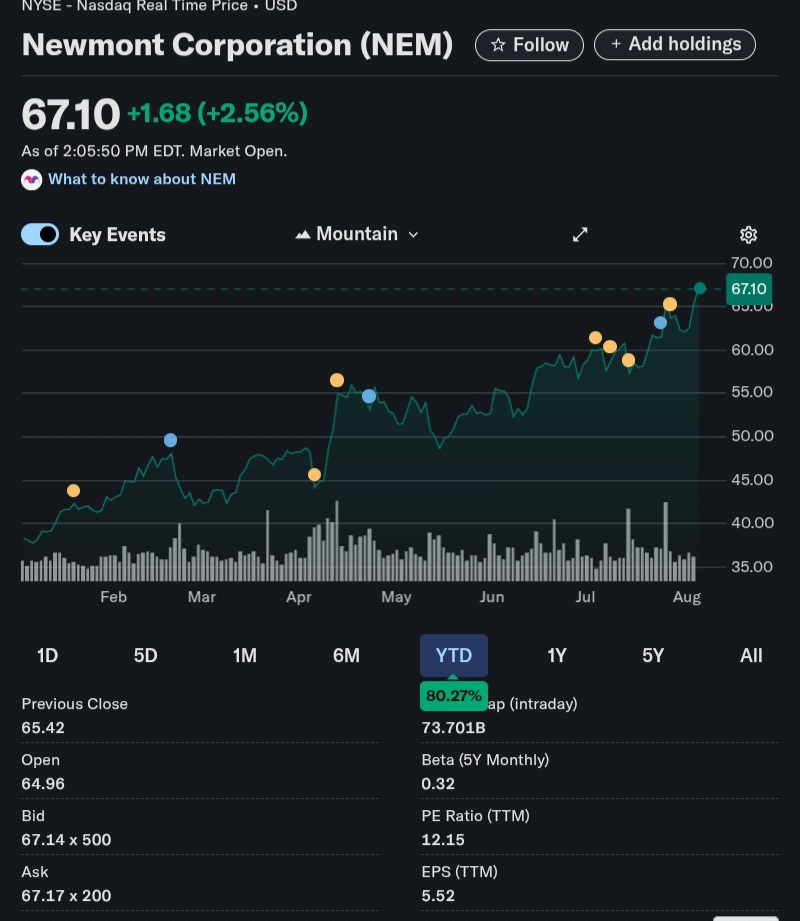Click the star icon on the Follow button
Screen dimensions: 800x921
tap(498, 45)
